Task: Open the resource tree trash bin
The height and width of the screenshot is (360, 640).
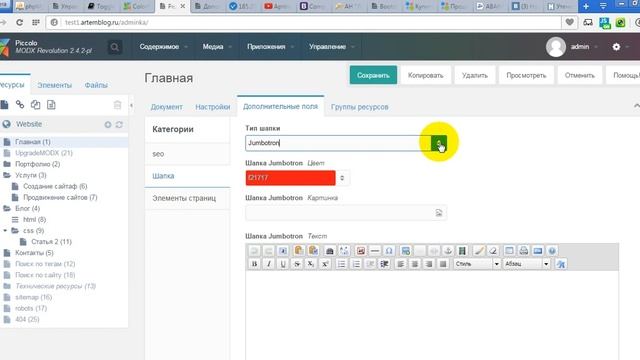Action: pos(118,105)
